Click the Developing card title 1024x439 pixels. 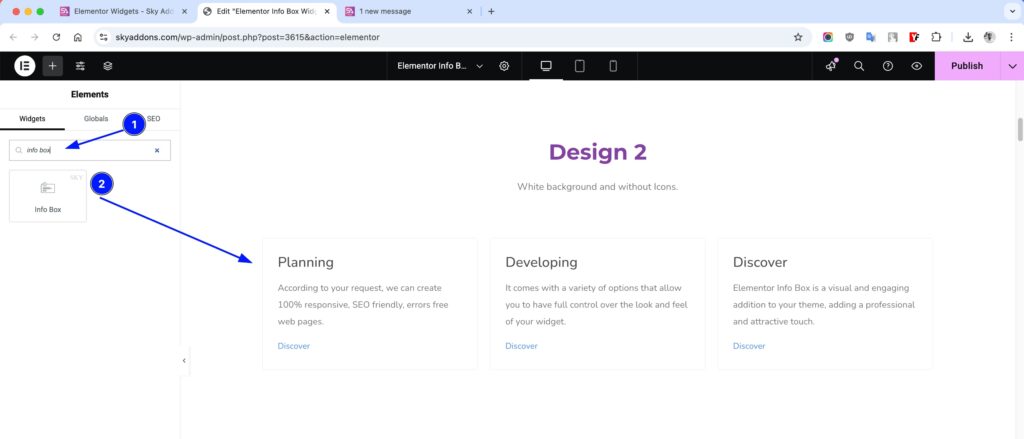click(541, 262)
